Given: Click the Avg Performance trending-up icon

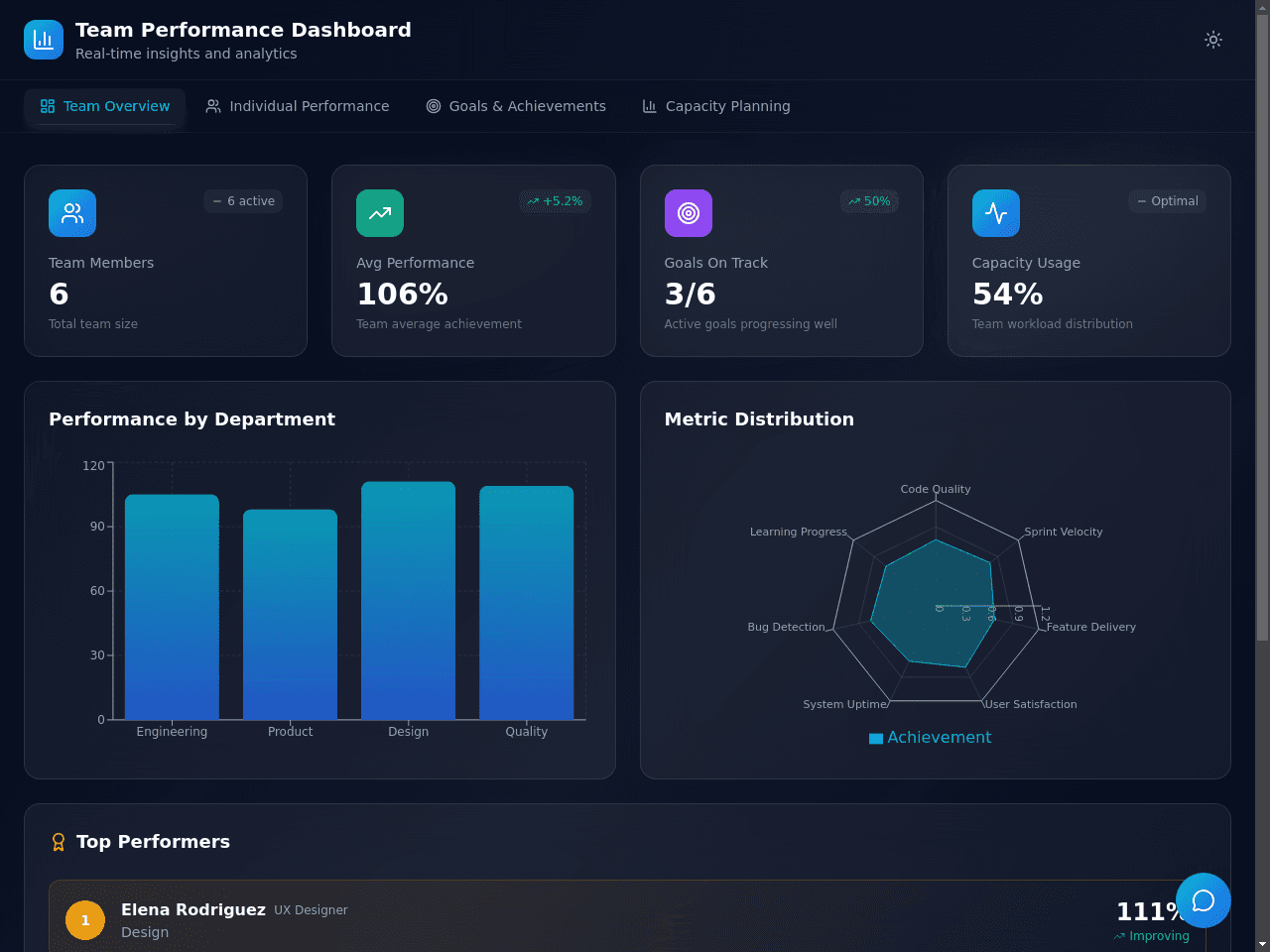Looking at the screenshot, I should coord(380,213).
